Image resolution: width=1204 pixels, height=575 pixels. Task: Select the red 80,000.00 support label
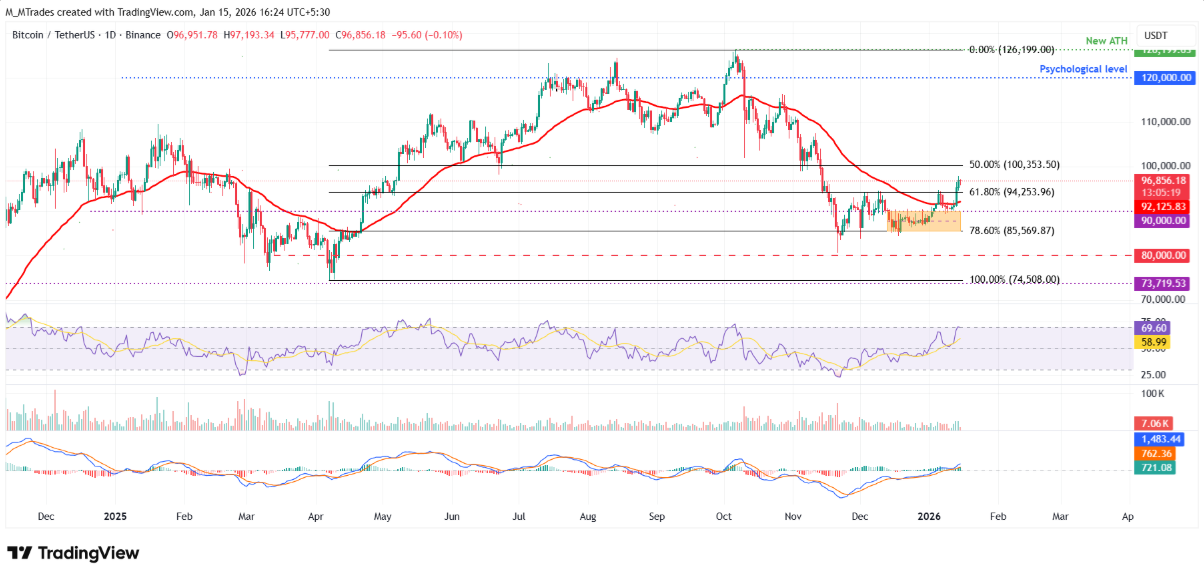1167,254
